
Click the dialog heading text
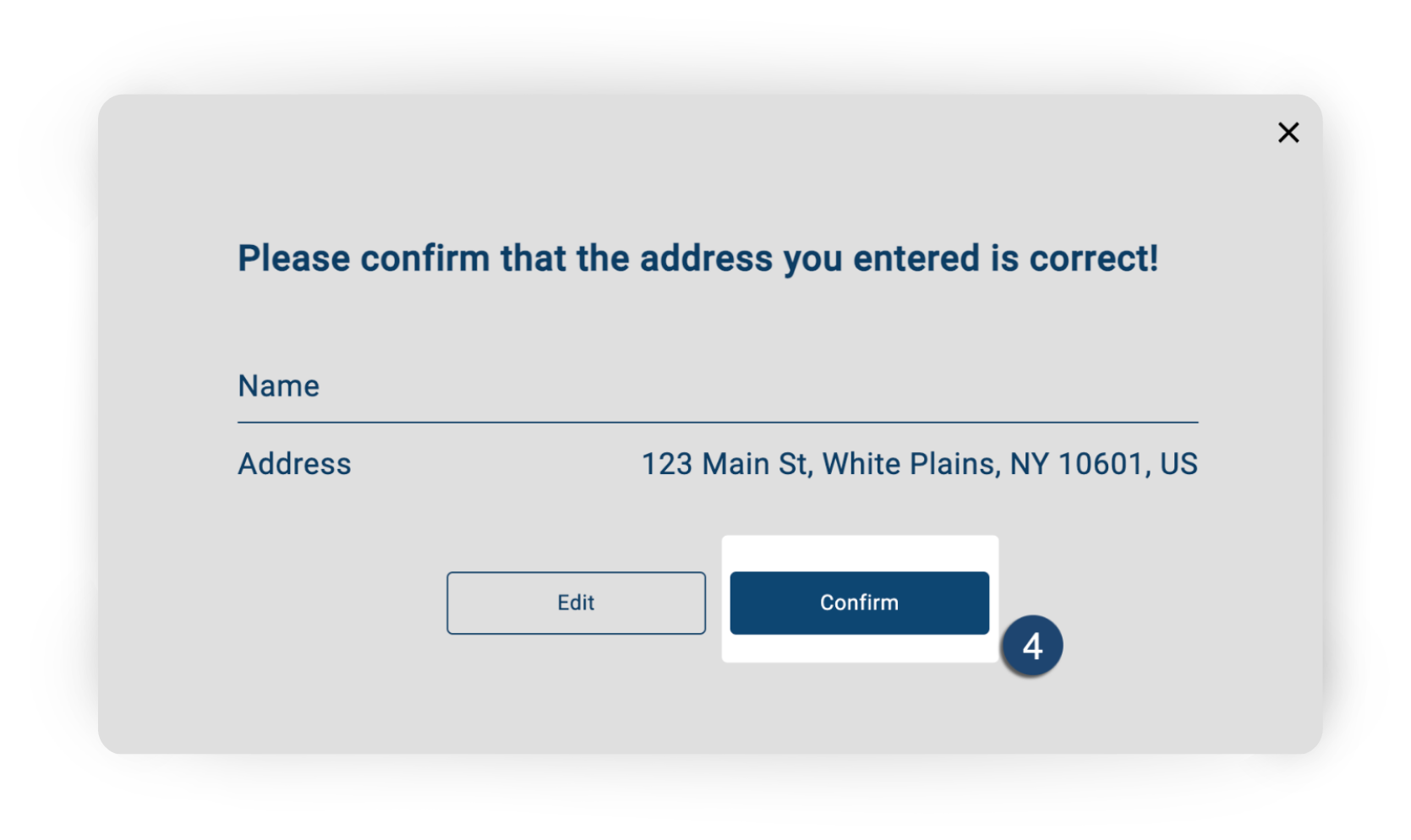[x=697, y=259]
